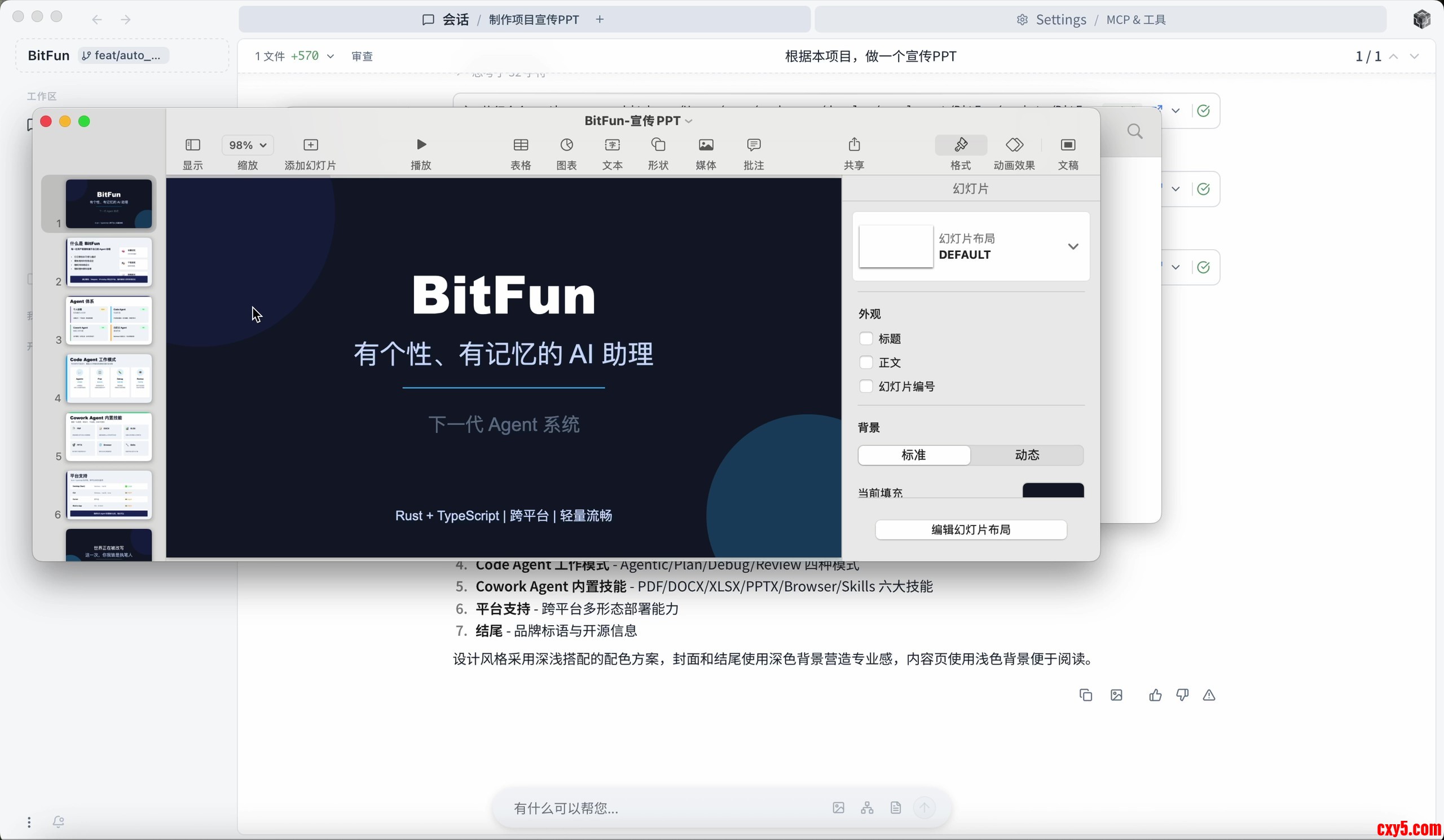Click the current fill color swatch
This screenshot has height=840, width=1444.
tap(1053, 490)
